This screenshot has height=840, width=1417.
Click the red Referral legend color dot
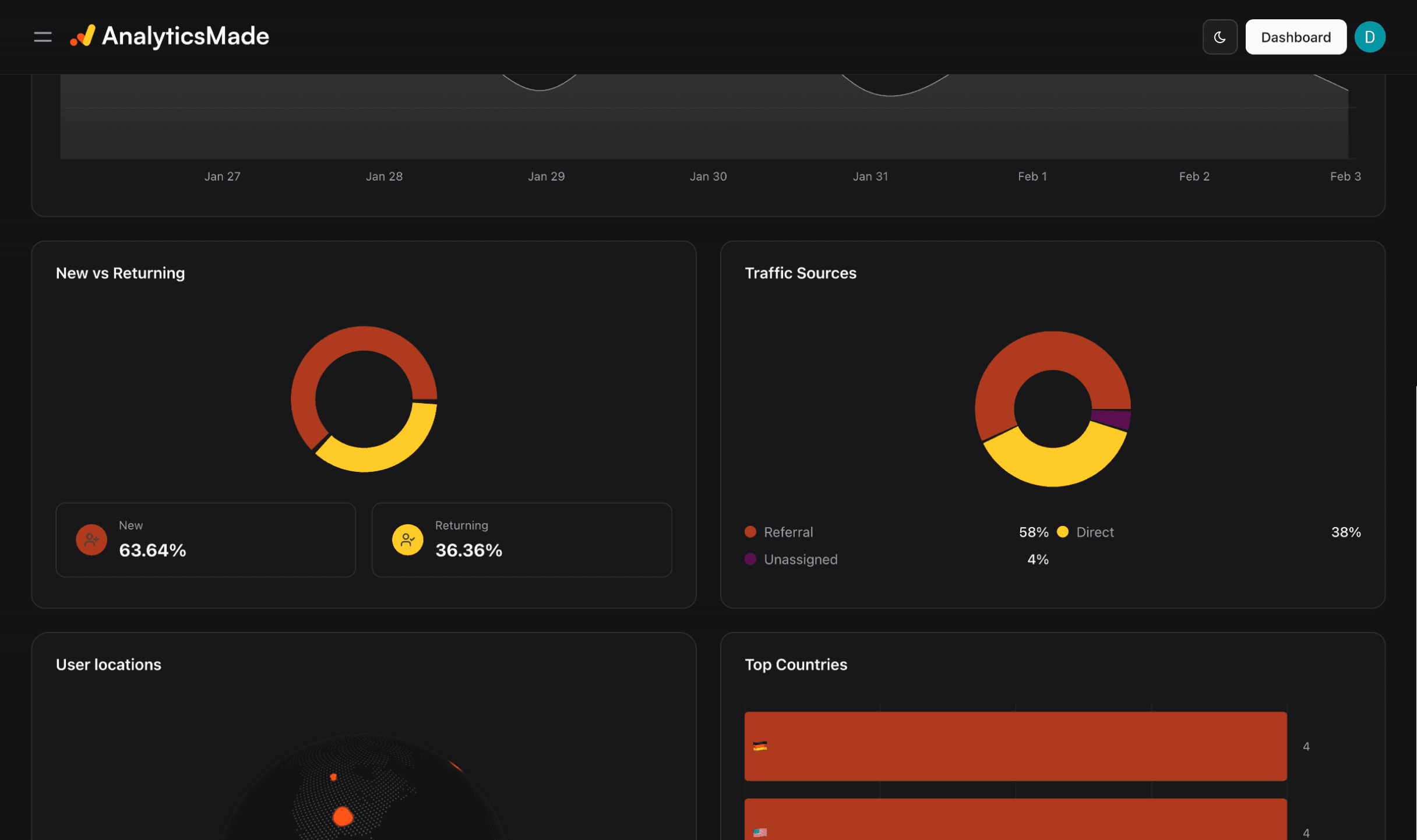click(x=750, y=531)
